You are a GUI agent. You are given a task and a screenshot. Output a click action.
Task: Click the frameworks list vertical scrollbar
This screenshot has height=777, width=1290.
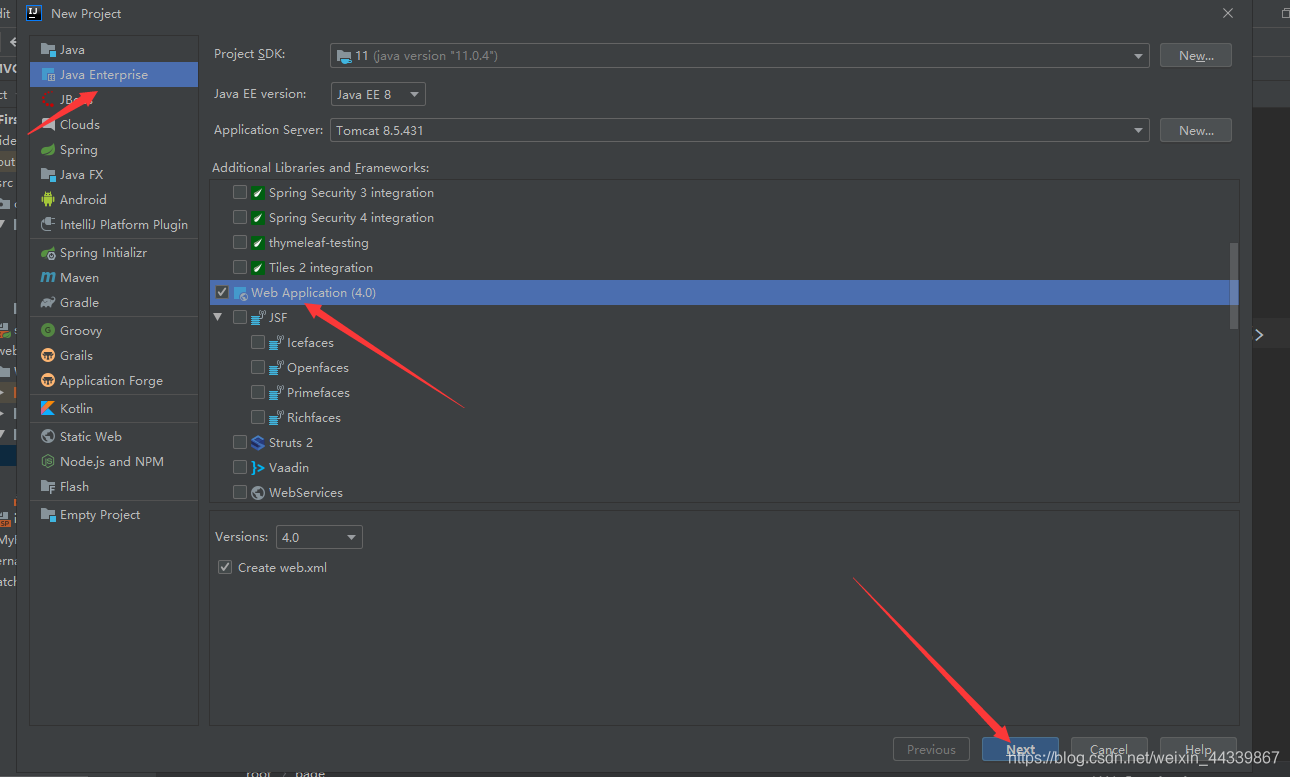(1234, 285)
